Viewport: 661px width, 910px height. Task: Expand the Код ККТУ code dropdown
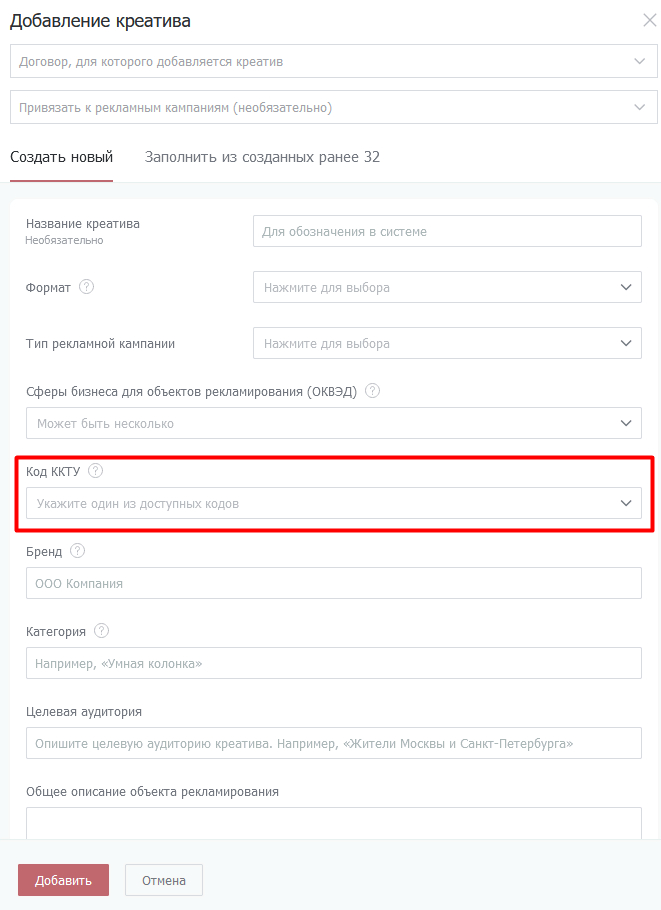click(333, 503)
